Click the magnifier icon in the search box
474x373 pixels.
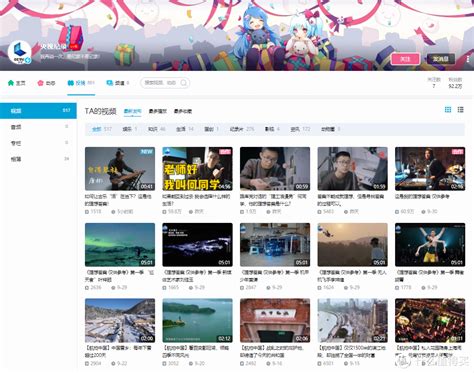184,83
